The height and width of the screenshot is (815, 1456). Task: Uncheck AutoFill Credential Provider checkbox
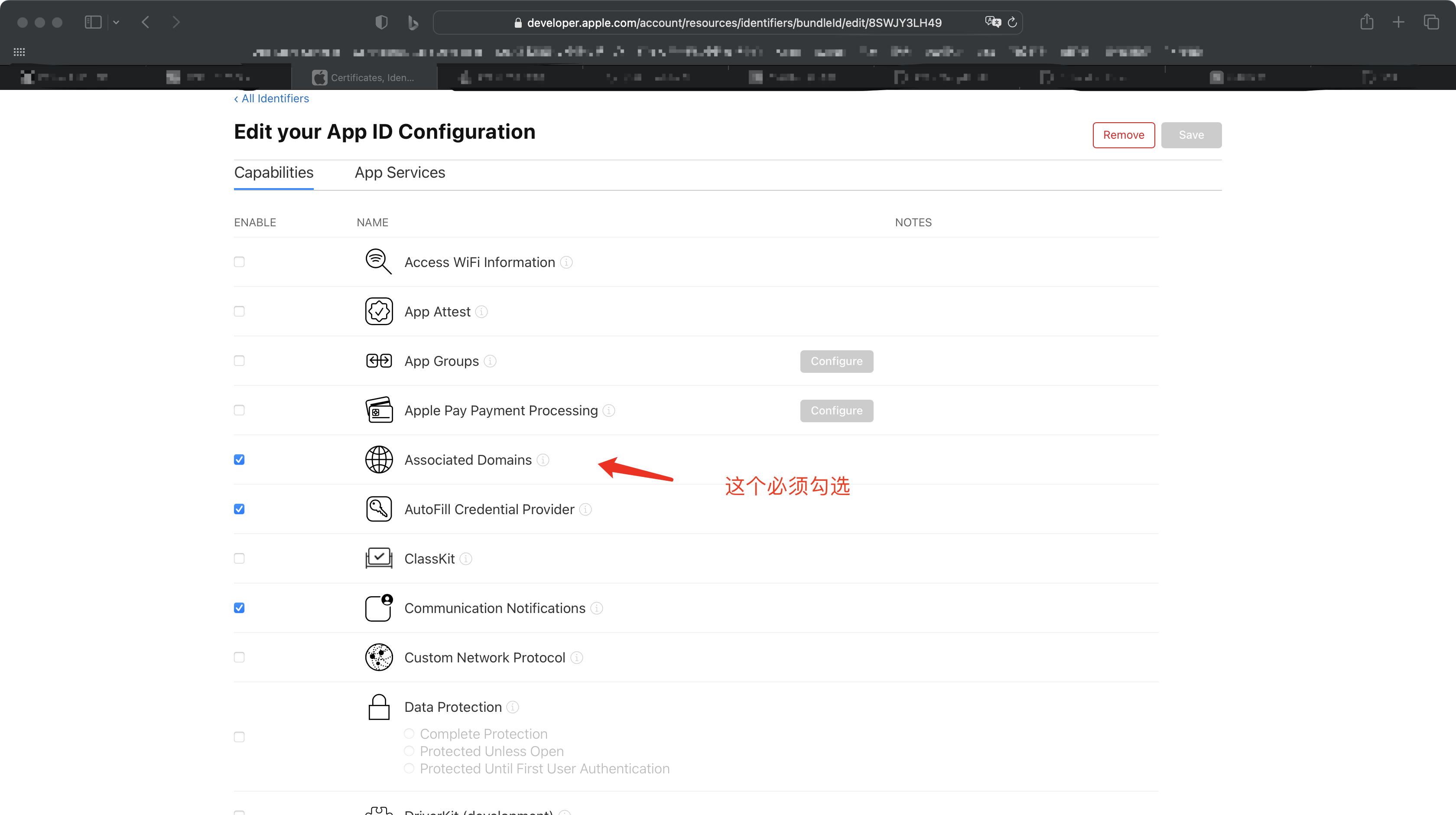[x=239, y=509]
